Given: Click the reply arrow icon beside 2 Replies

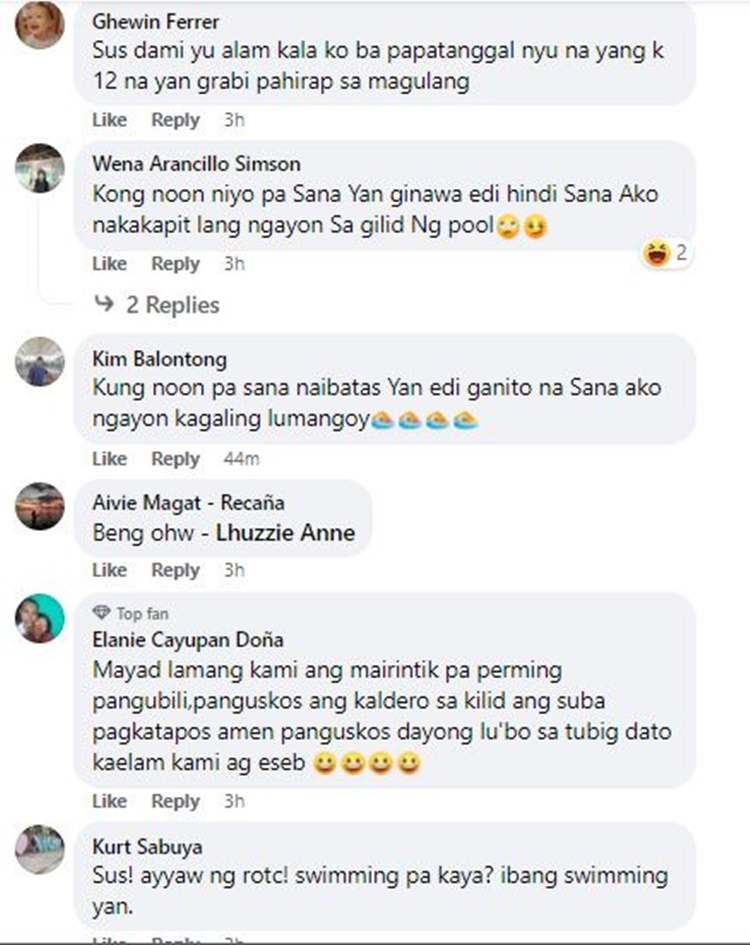Looking at the screenshot, I should [104, 303].
